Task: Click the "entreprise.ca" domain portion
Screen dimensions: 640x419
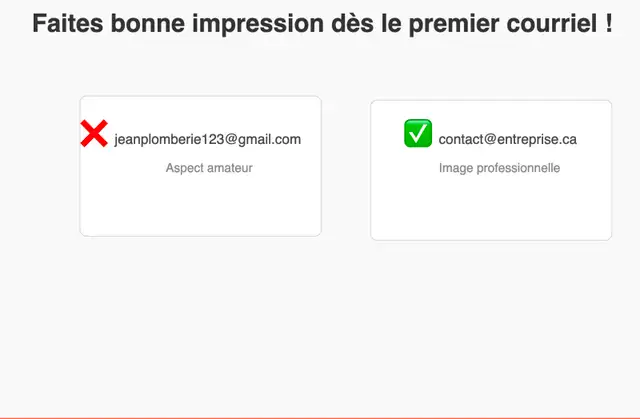Action: [x=537, y=140]
